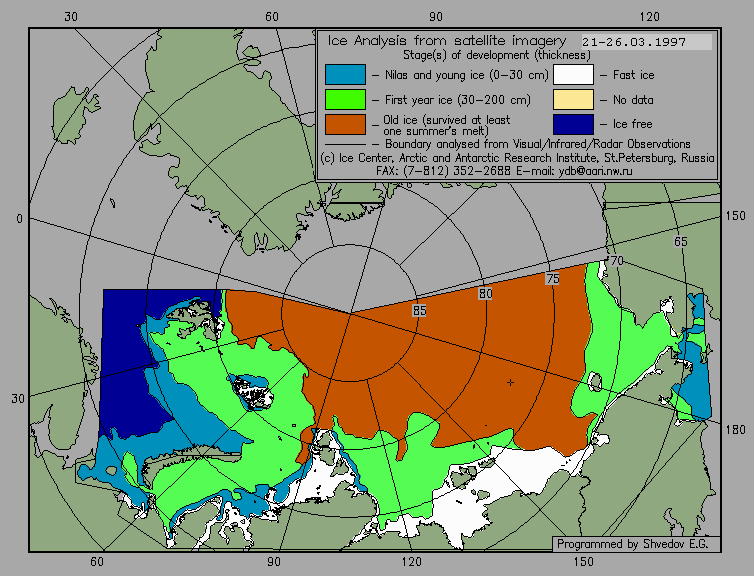This screenshot has height=576, width=754.
Task: Click the 'Fast ice' legend label
Action: 633,75
